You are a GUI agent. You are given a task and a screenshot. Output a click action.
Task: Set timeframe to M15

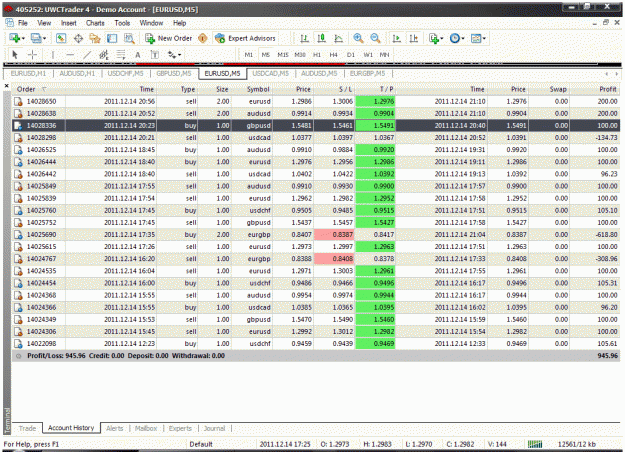click(283, 55)
